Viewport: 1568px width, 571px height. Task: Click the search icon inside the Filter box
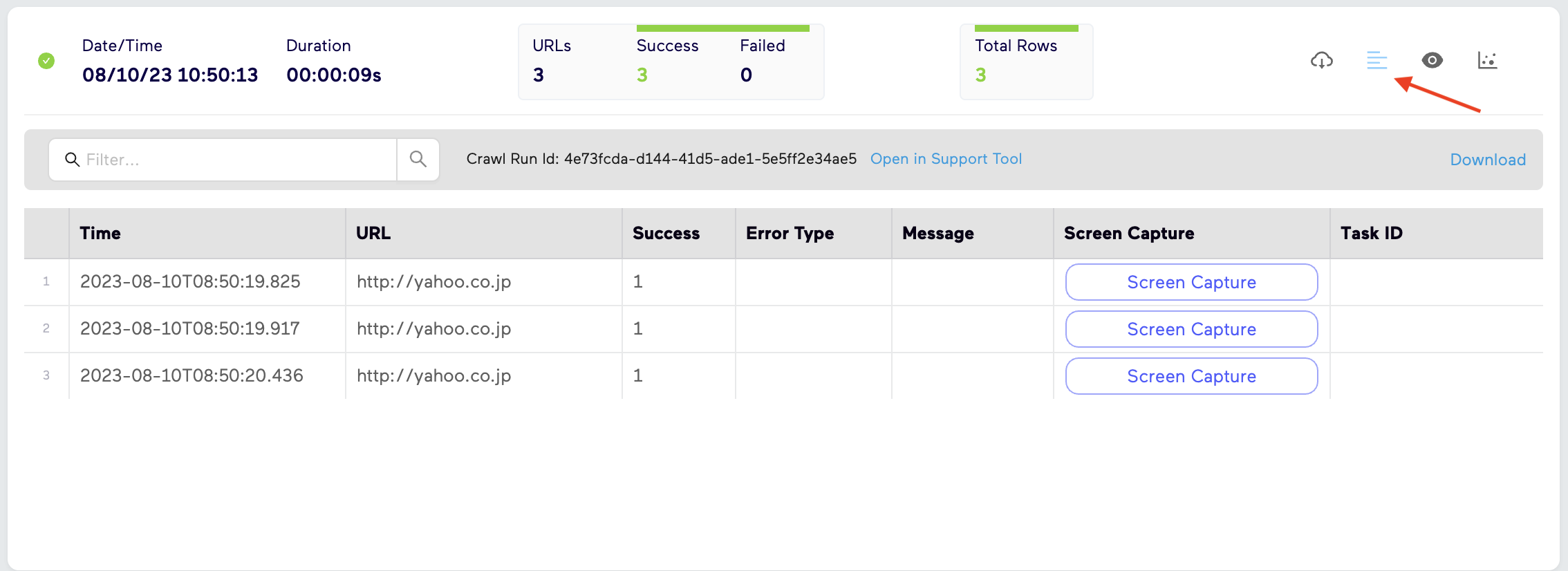[x=73, y=159]
